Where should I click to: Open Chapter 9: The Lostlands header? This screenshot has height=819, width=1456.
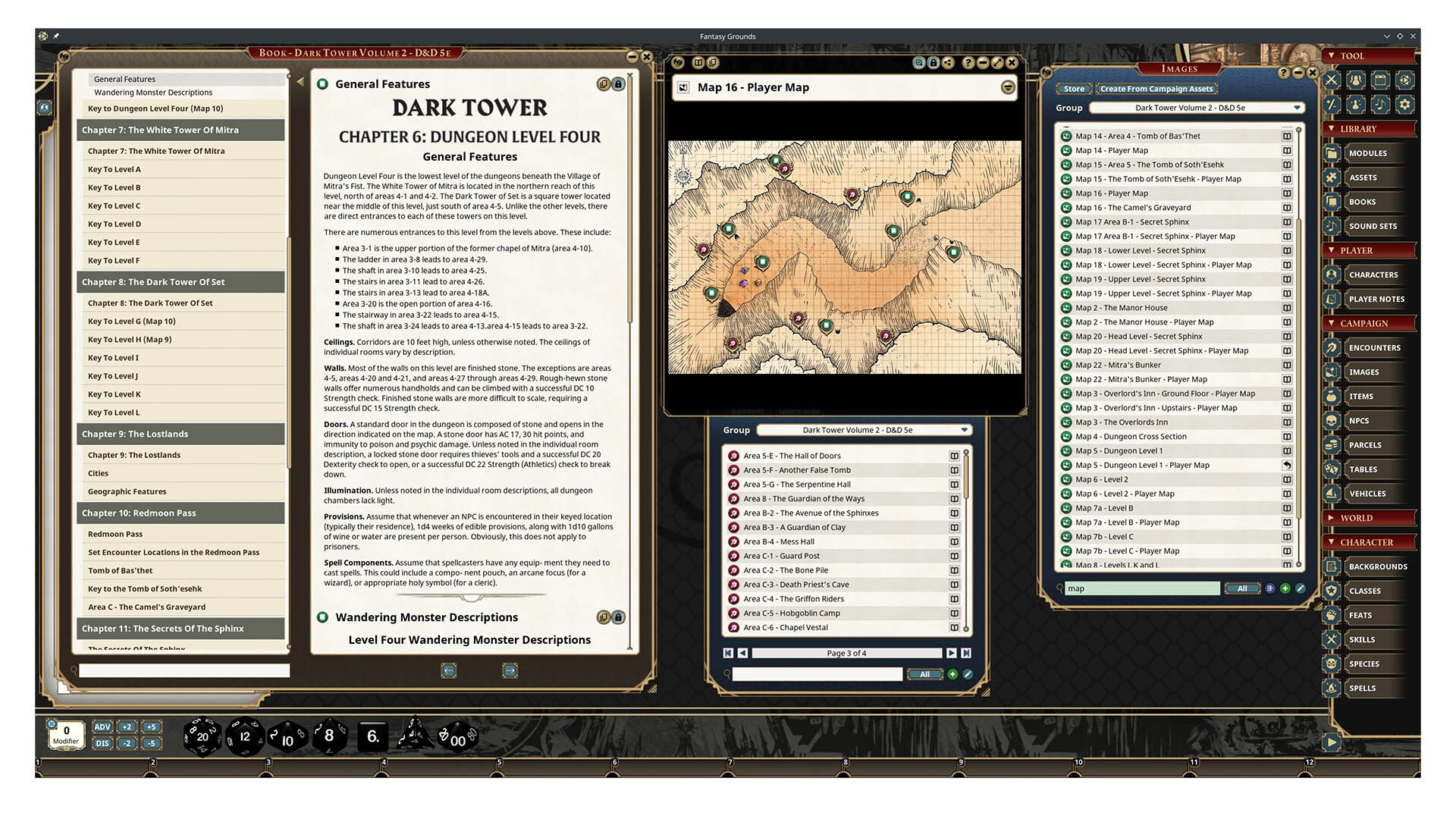[x=182, y=434]
